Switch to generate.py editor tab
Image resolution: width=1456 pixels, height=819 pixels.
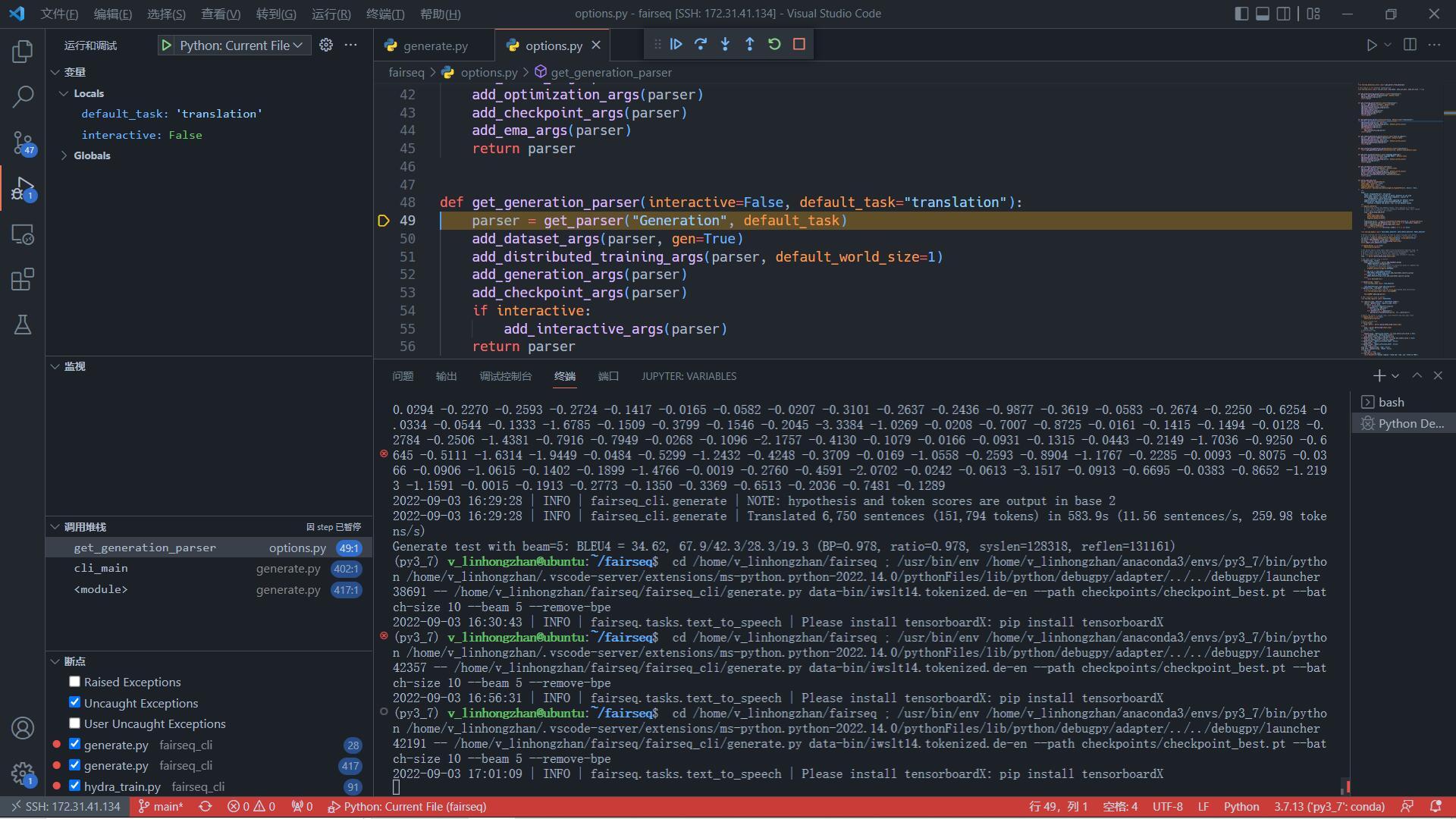[x=435, y=45]
